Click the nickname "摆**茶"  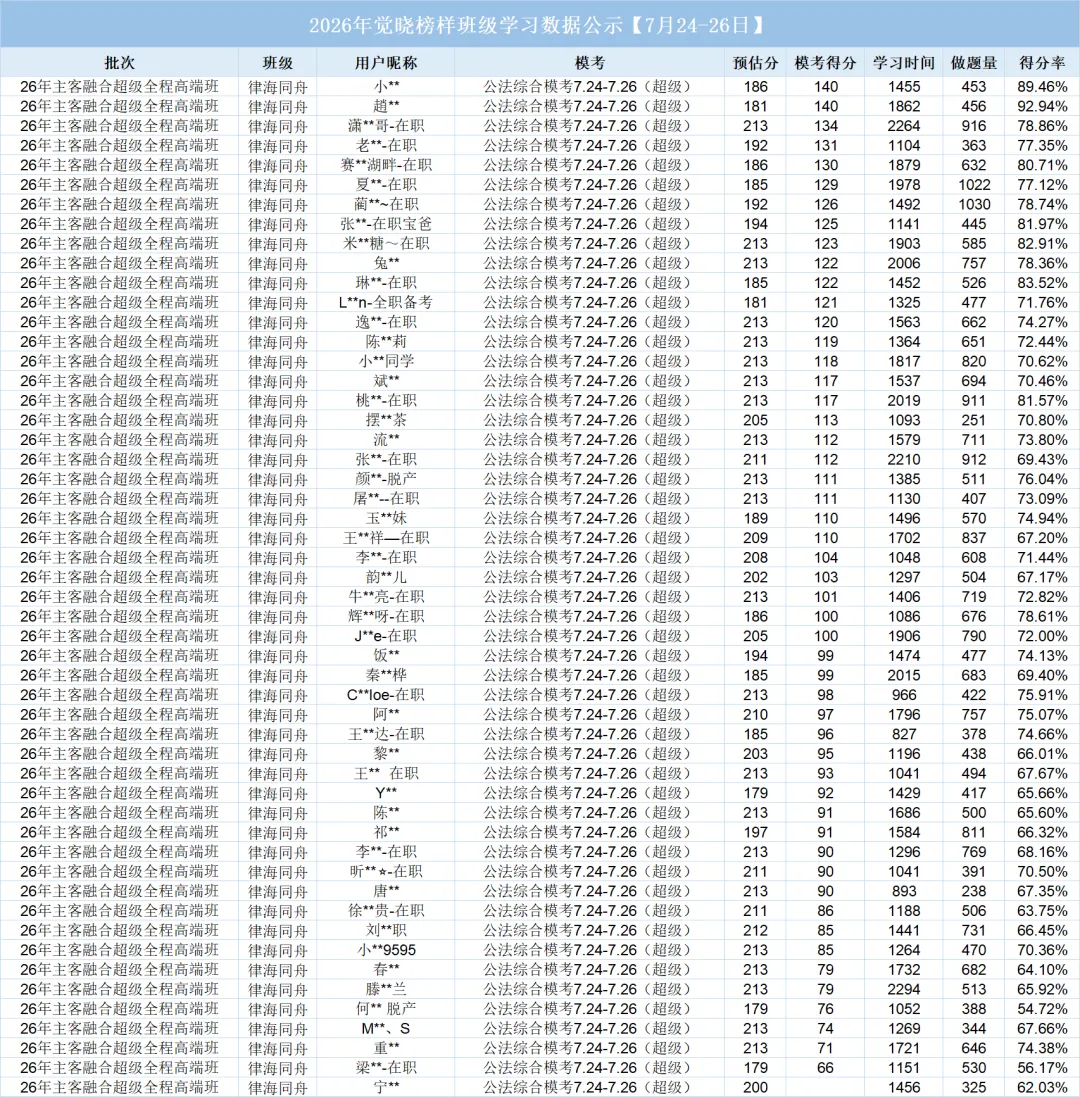(386, 420)
